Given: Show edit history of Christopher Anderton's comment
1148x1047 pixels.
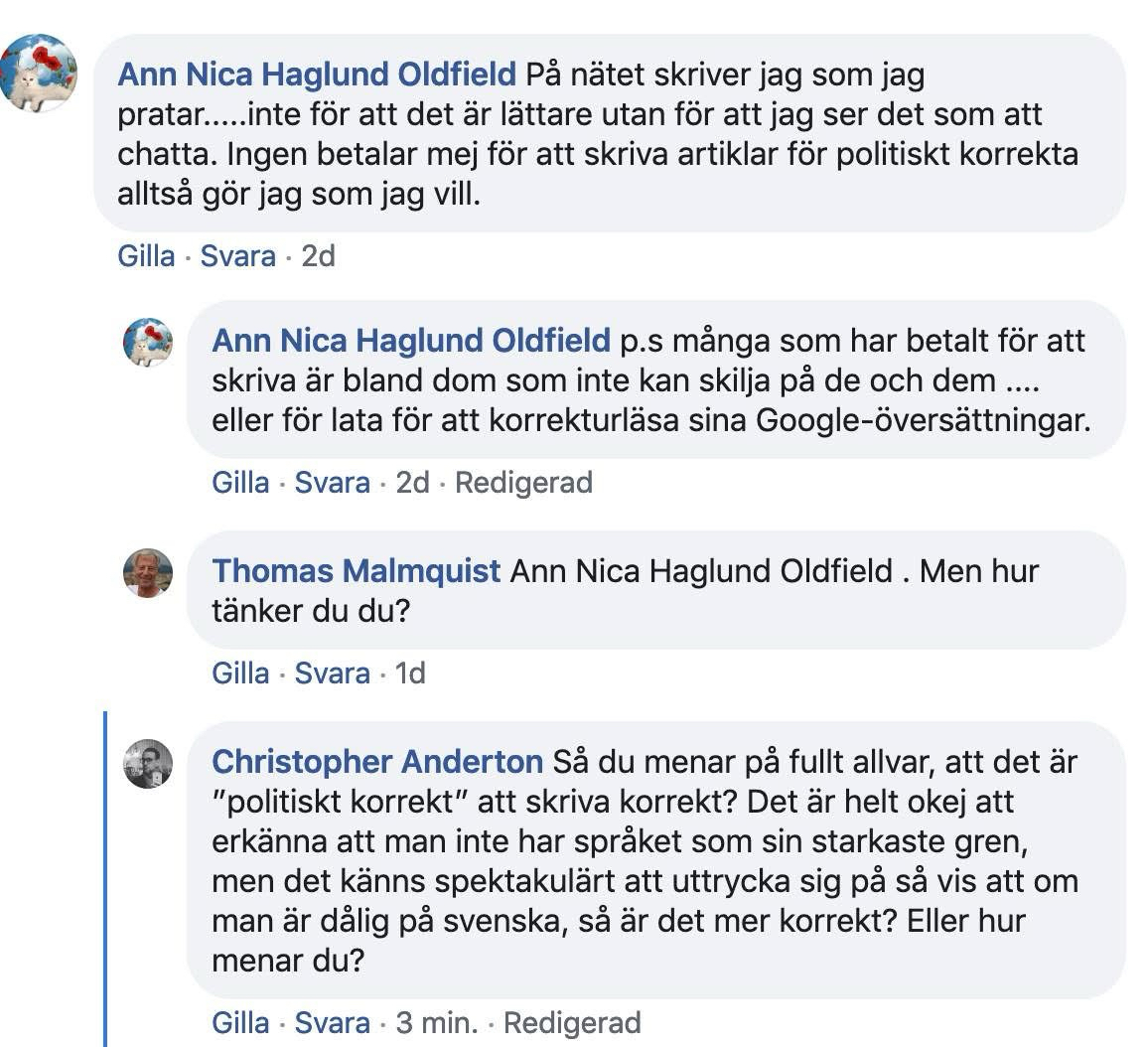Looking at the screenshot, I should [x=572, y=1023].
